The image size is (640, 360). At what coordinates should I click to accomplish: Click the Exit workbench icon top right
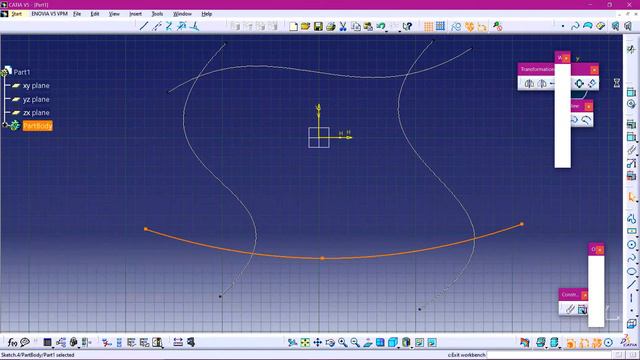point(631,49)
